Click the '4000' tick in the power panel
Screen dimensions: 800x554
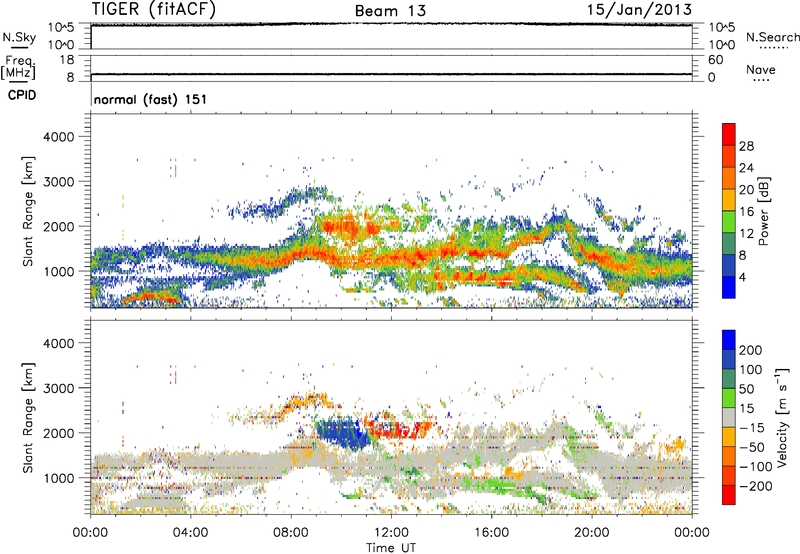(59, 137)
